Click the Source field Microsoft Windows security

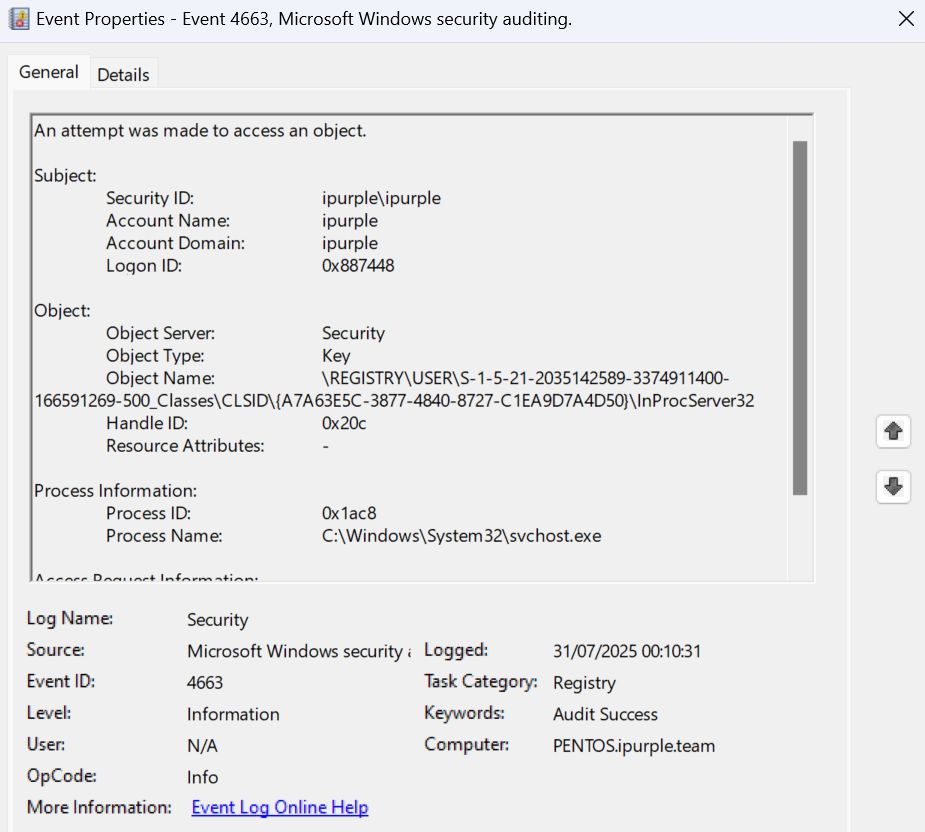click(297, 651)
